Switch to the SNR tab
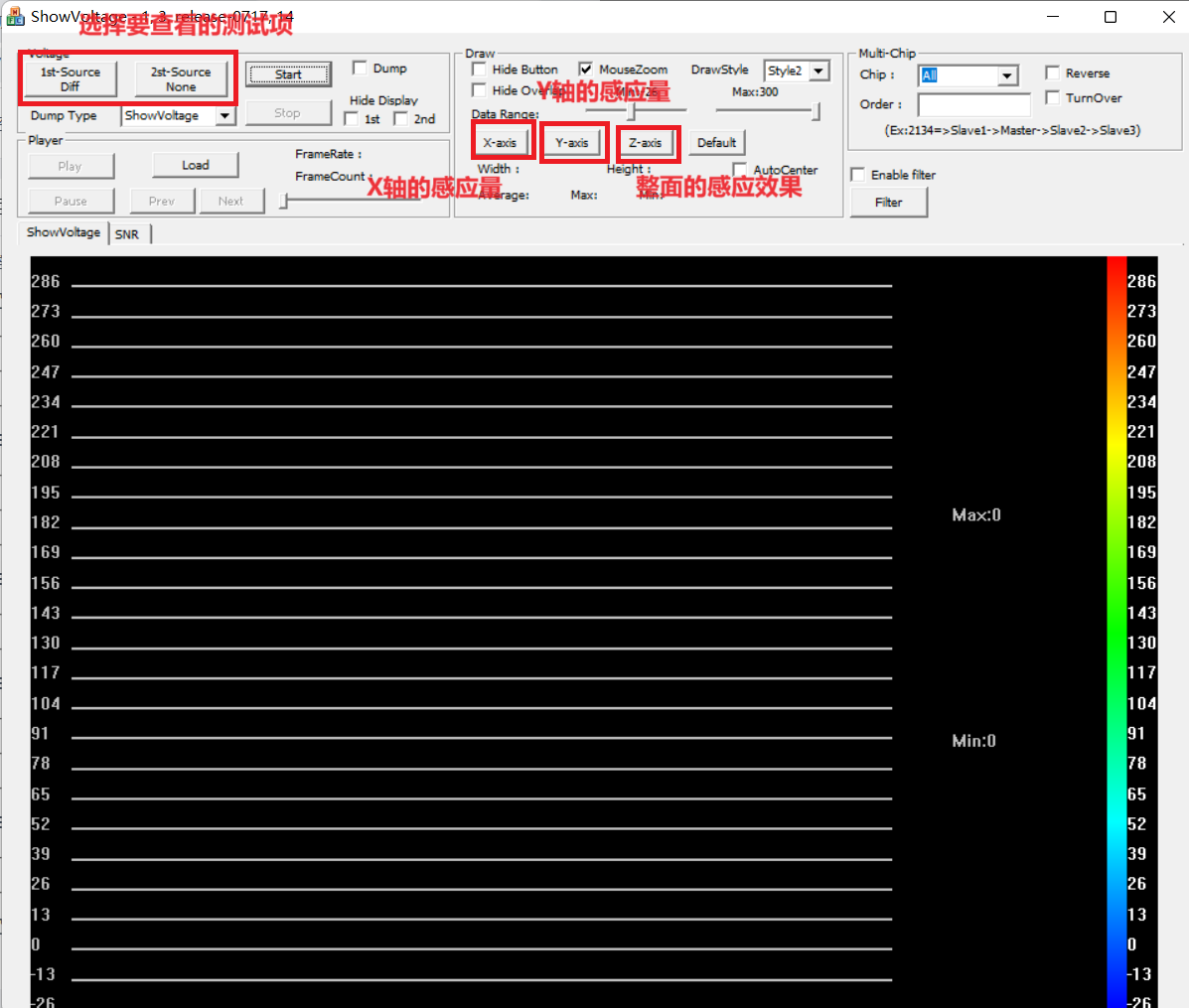1189x1008 pixels. [x=127, y=234]
